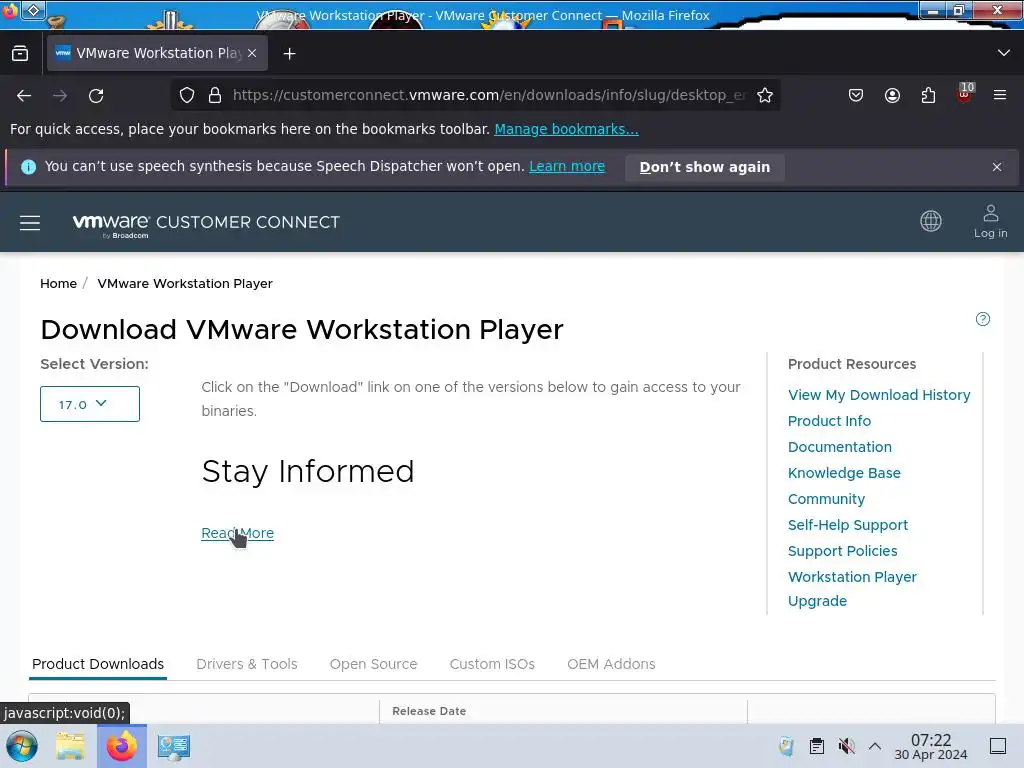Click Manage bookmarks link
This screenshot has height=768, width=1024.
(566, 129)
